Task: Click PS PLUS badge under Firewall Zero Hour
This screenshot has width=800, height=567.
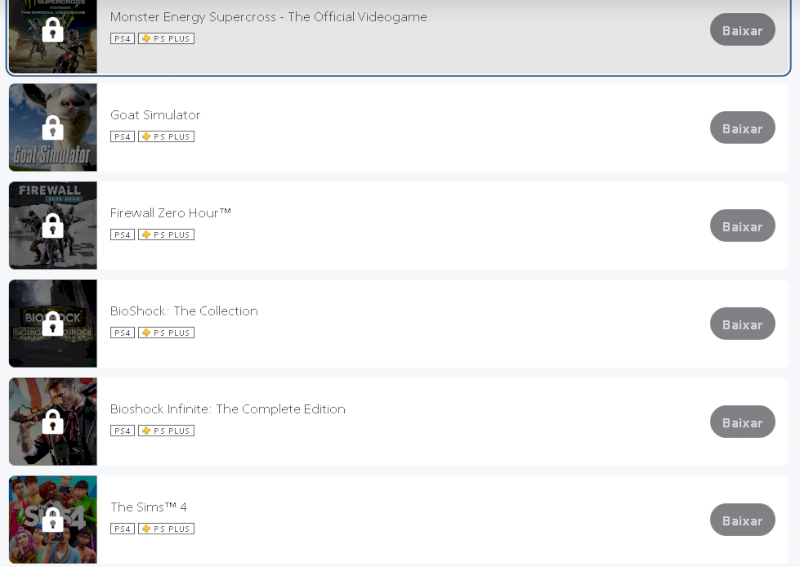Action: tap(166, 234)
